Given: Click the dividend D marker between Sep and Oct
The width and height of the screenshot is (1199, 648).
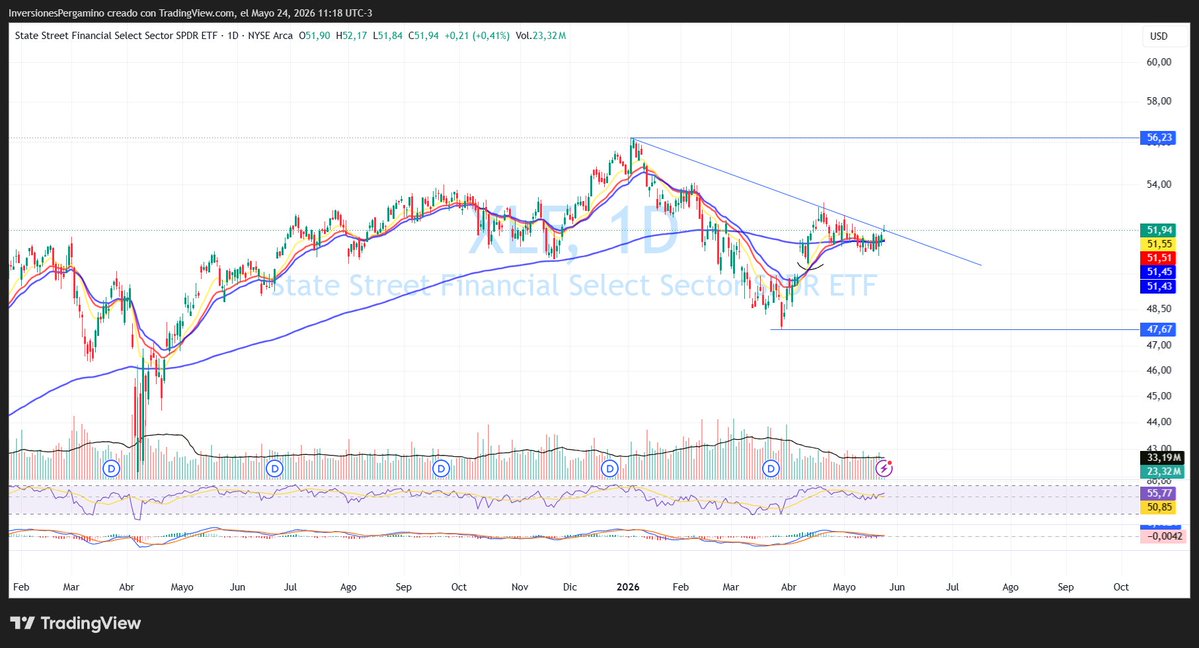Looking at the screenshot, I should tap(440, 467).
